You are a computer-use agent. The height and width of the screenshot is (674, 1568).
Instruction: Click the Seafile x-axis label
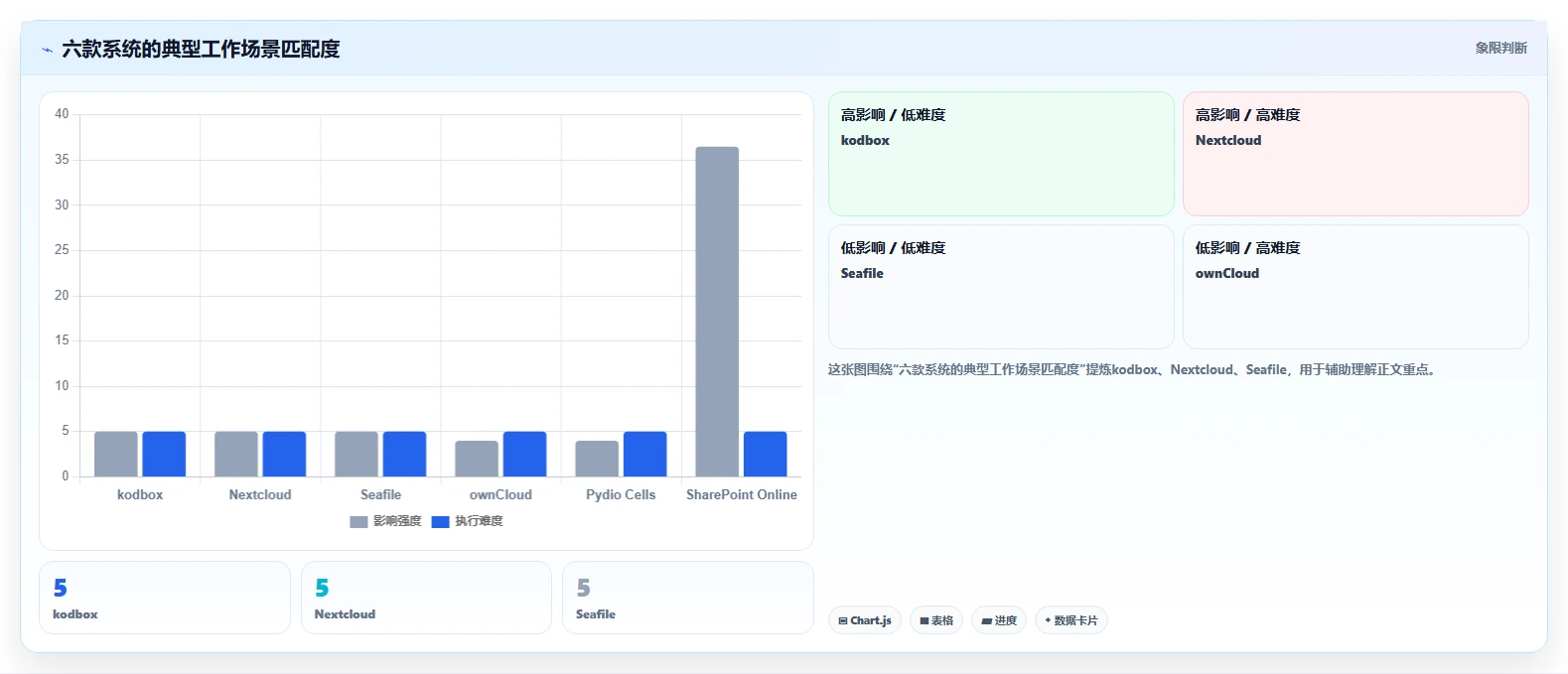coord(380,494)
